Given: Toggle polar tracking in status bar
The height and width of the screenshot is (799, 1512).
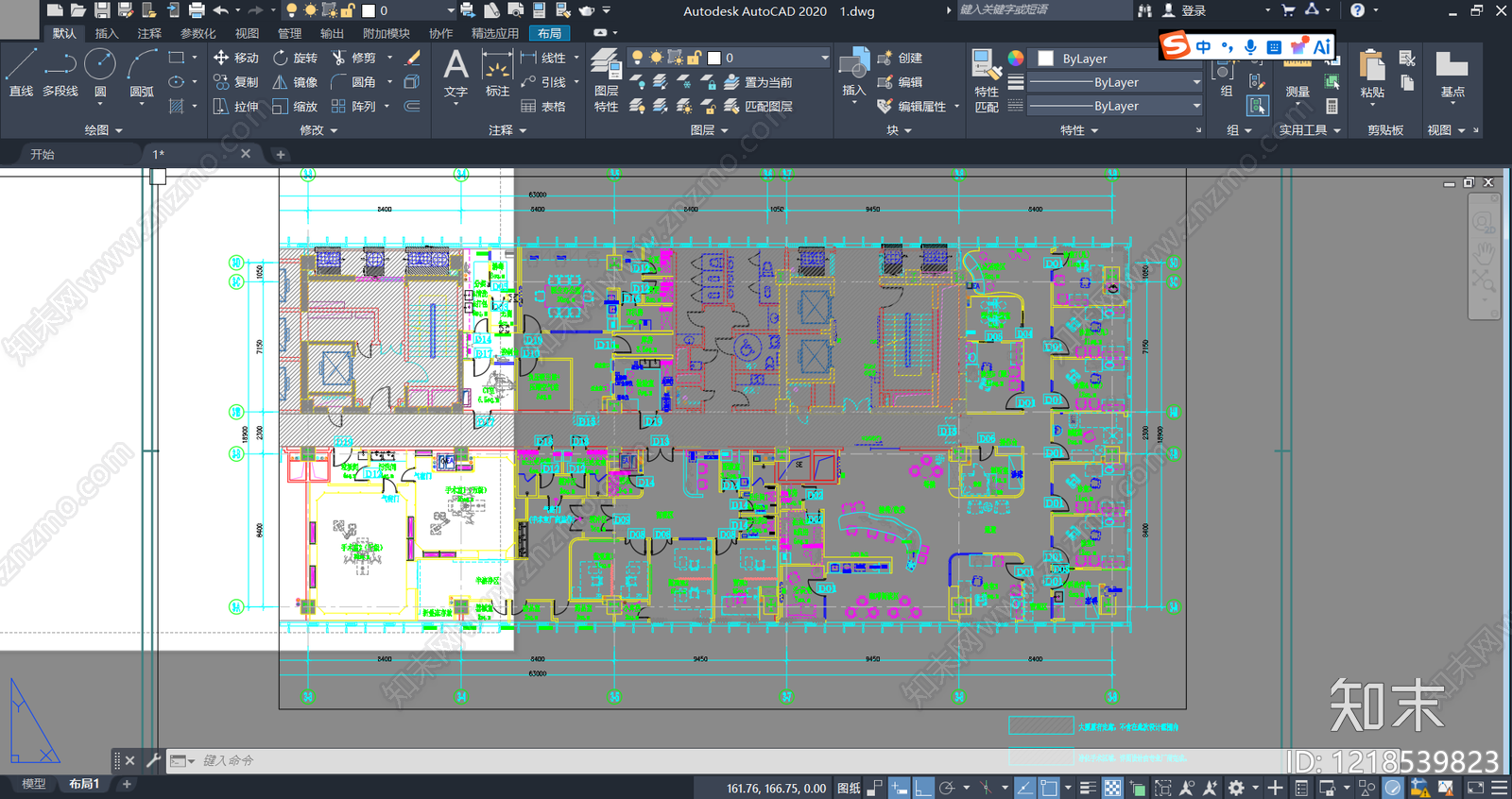Looking at the screenshot, I should [947, 788].
